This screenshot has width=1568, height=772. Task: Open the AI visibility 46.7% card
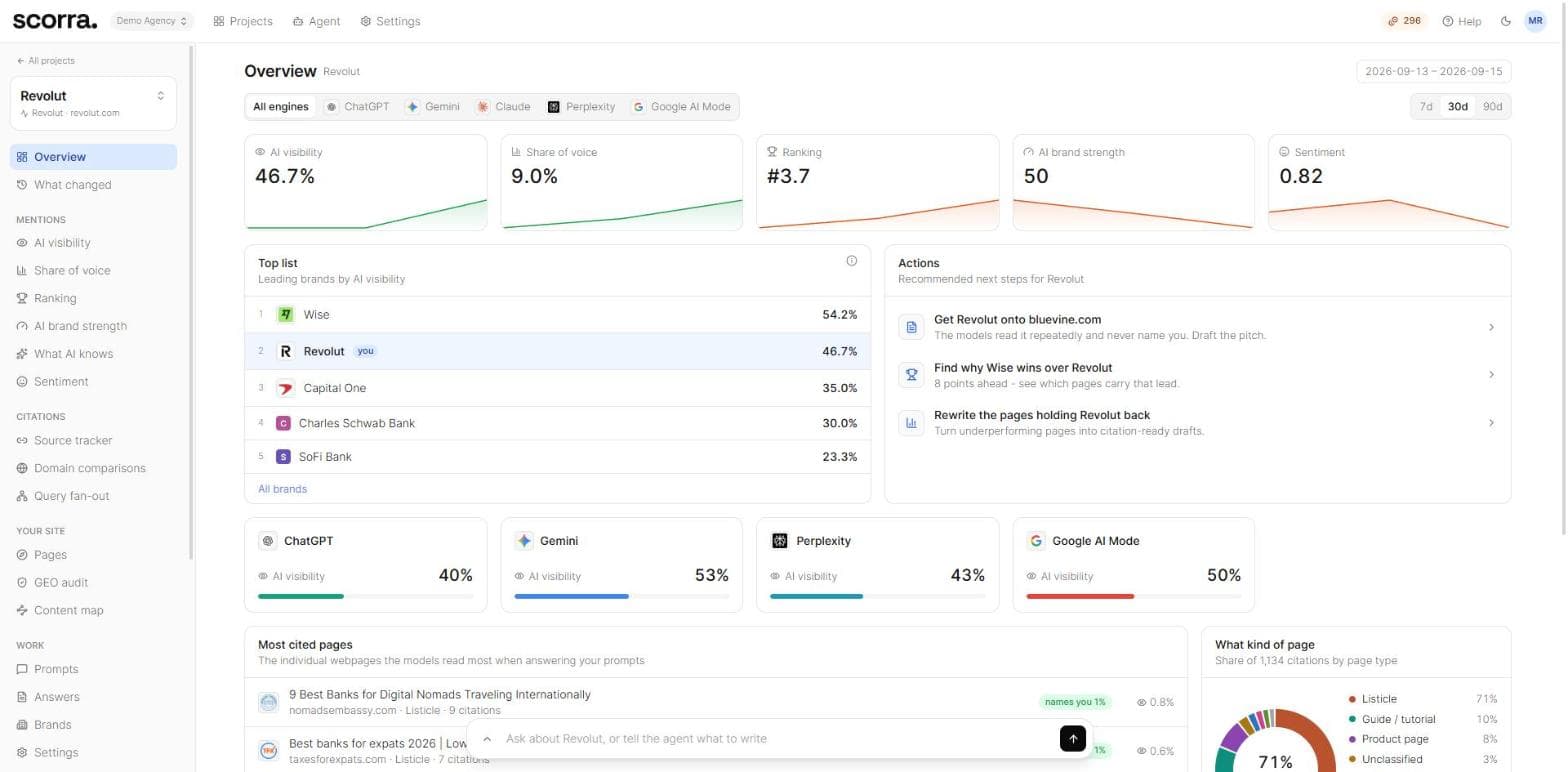pyautogui.click(x=366, y=183)
